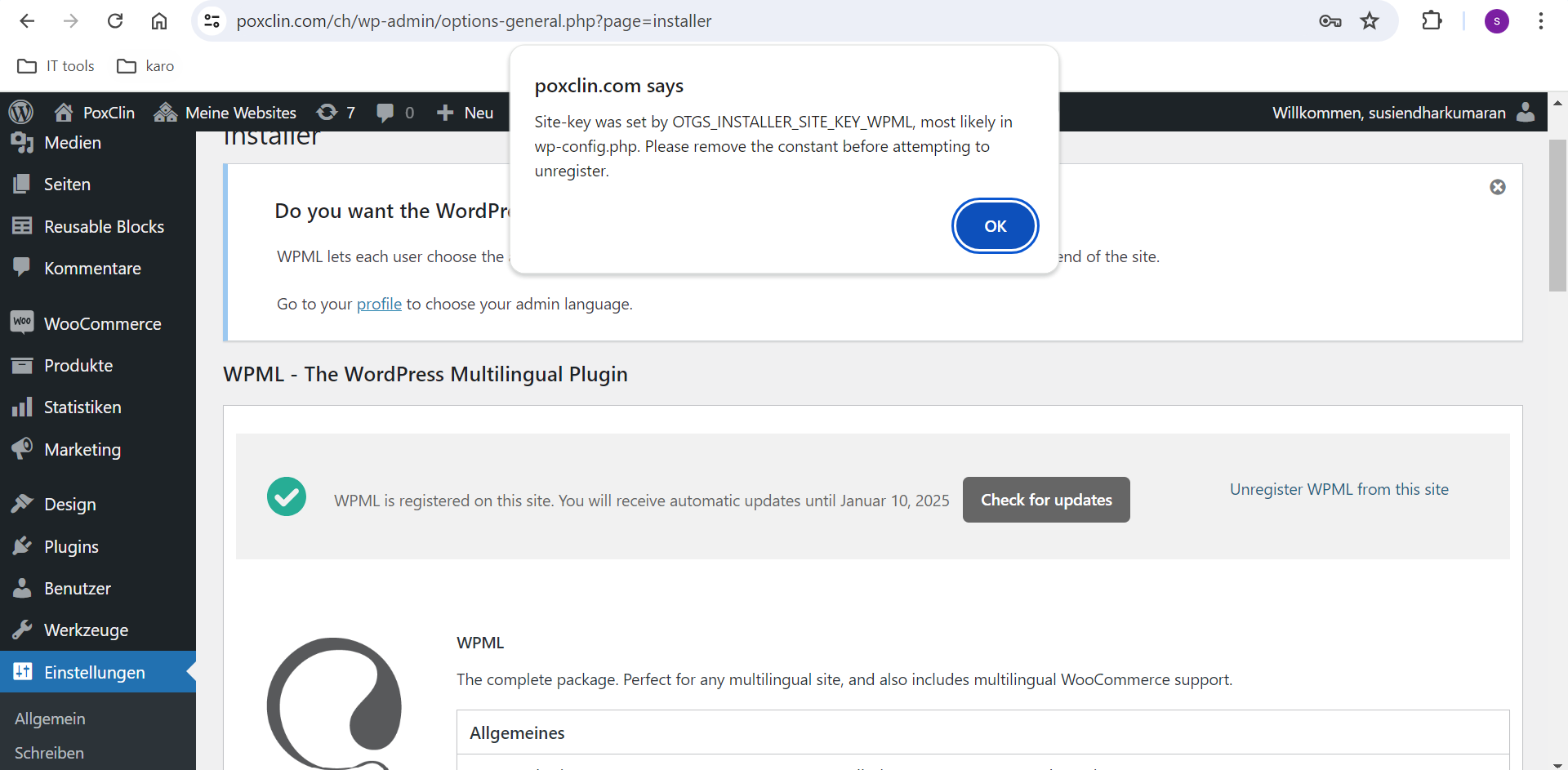Click Neu to add new content
The width and height of the screenshot is (1568, 770).
pos(465,113)
